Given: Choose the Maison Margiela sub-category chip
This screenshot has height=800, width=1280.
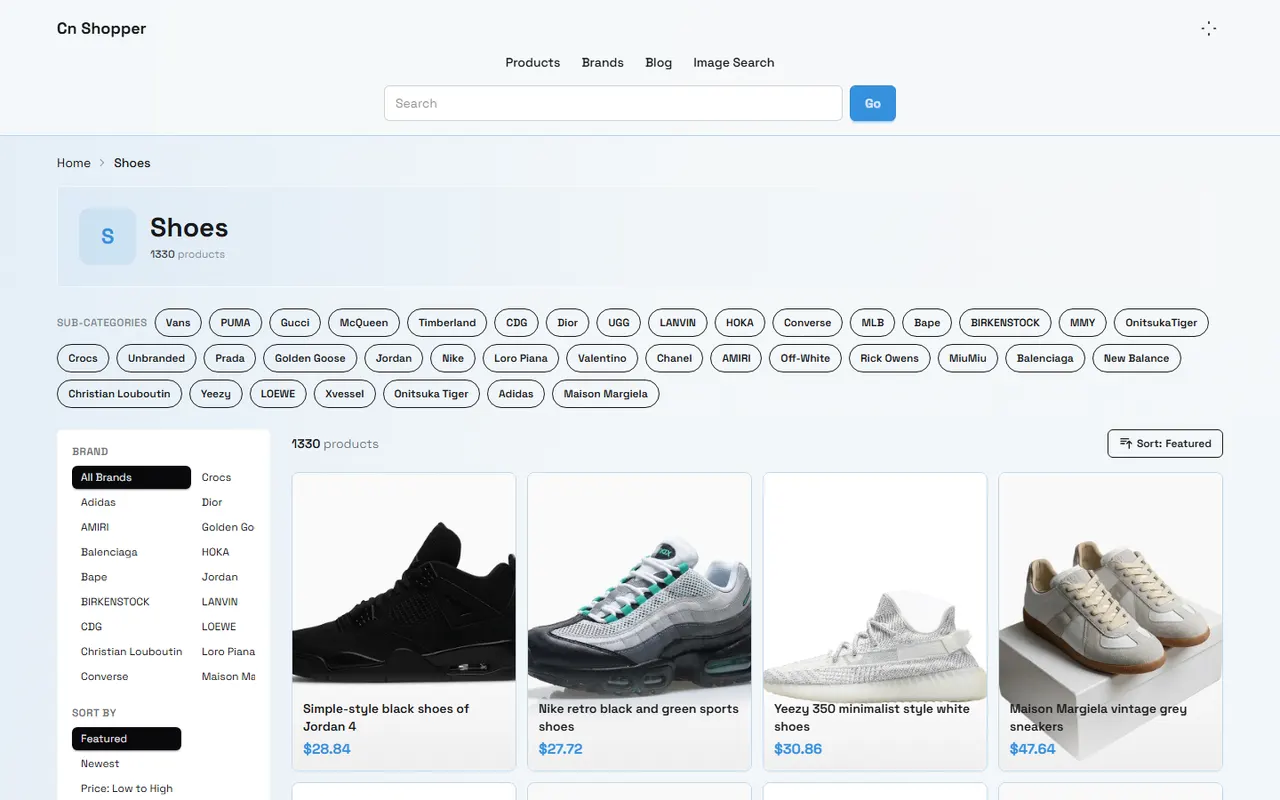Looking at the screenshot, I should point(605,394).
